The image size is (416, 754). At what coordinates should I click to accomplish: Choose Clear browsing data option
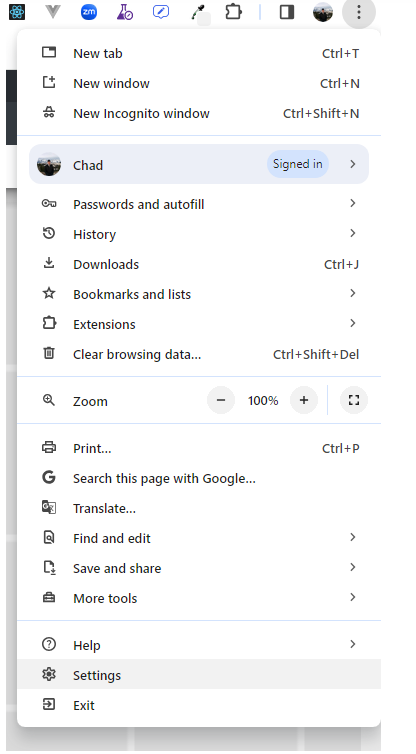click(x=199, y=354)
